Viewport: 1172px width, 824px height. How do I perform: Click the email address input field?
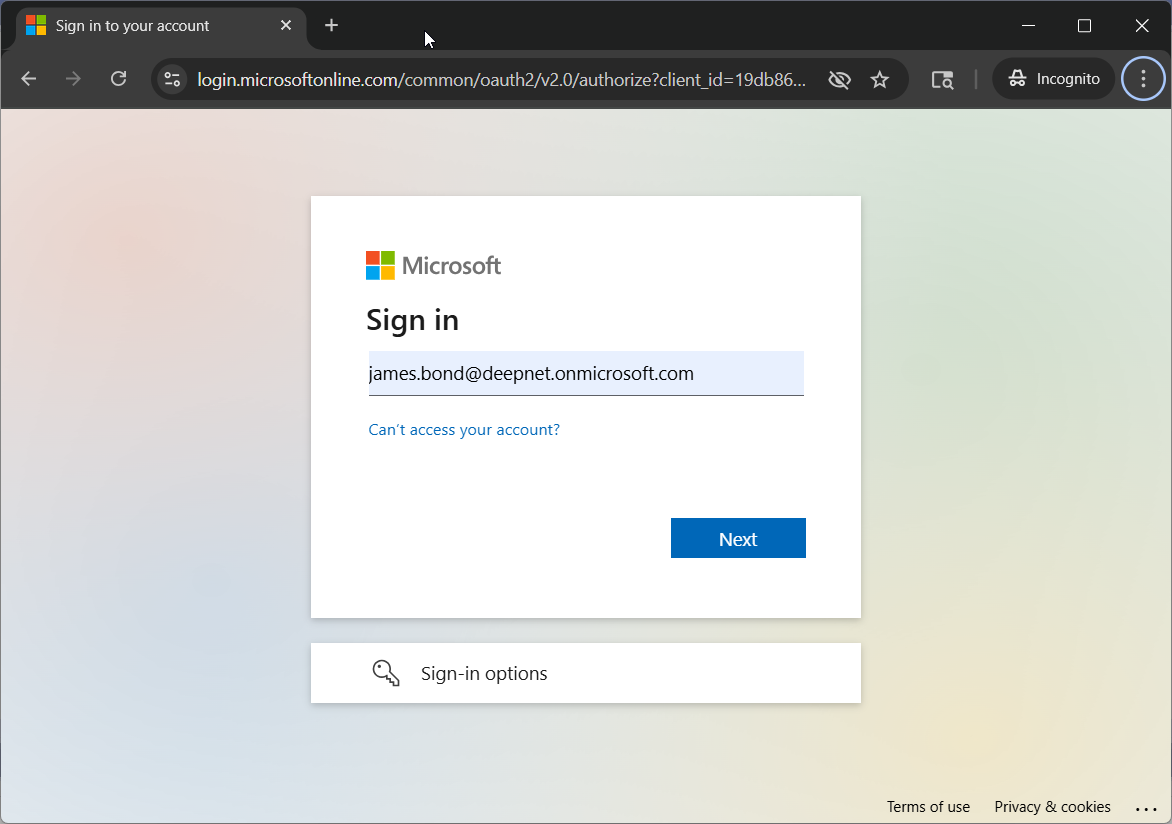click(x=585, y=373)
